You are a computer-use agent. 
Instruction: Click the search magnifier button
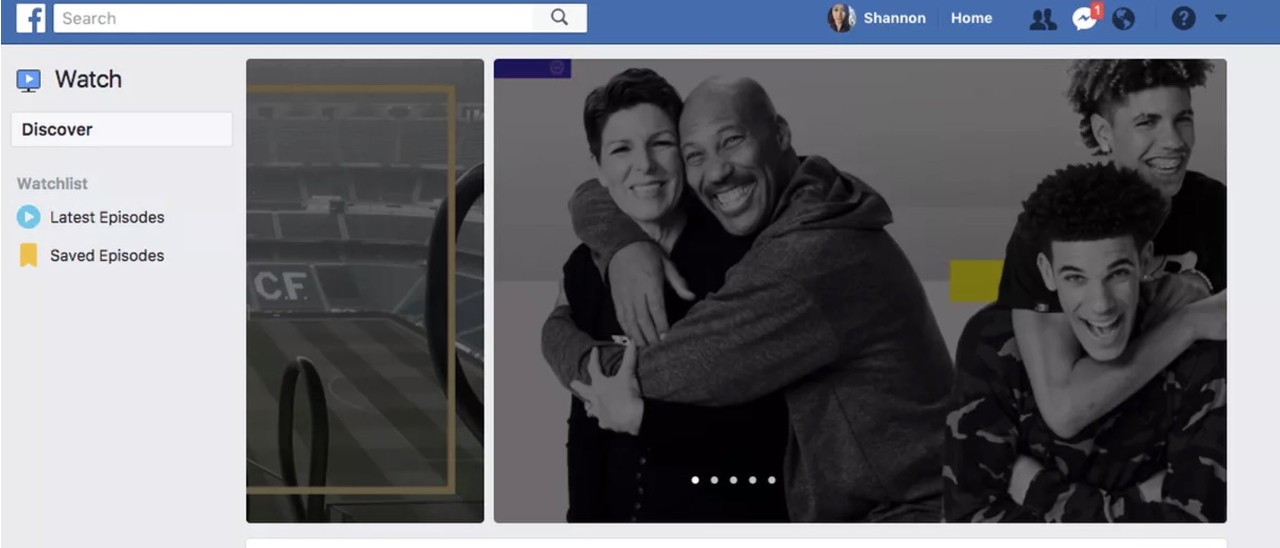[559, 17]
